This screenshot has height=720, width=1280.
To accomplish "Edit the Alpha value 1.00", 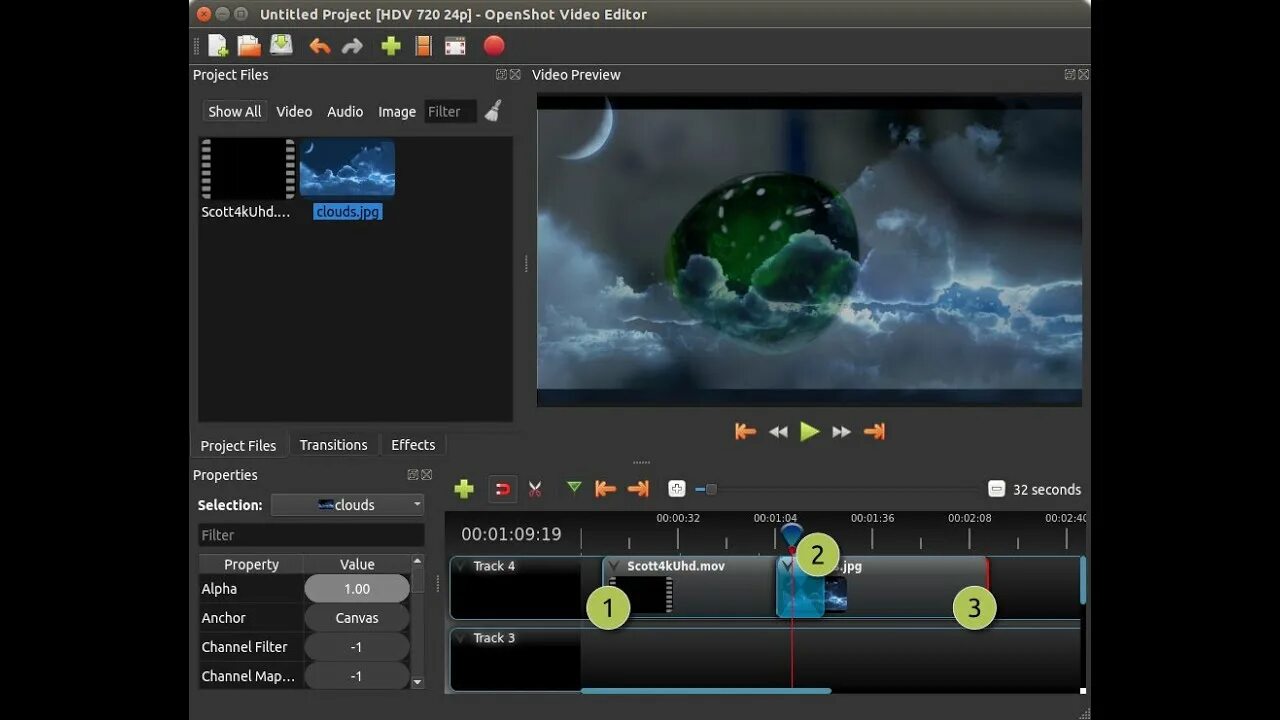I will click(x=357, y=589).
